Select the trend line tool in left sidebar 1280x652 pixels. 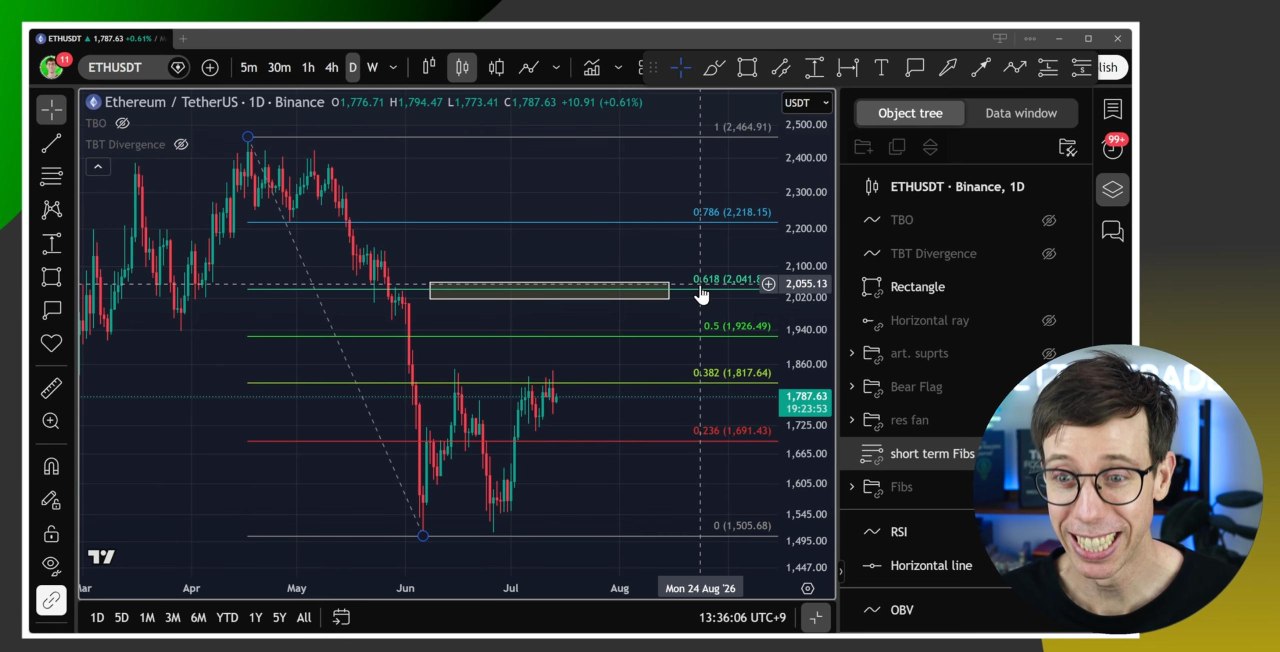point(51,143)
